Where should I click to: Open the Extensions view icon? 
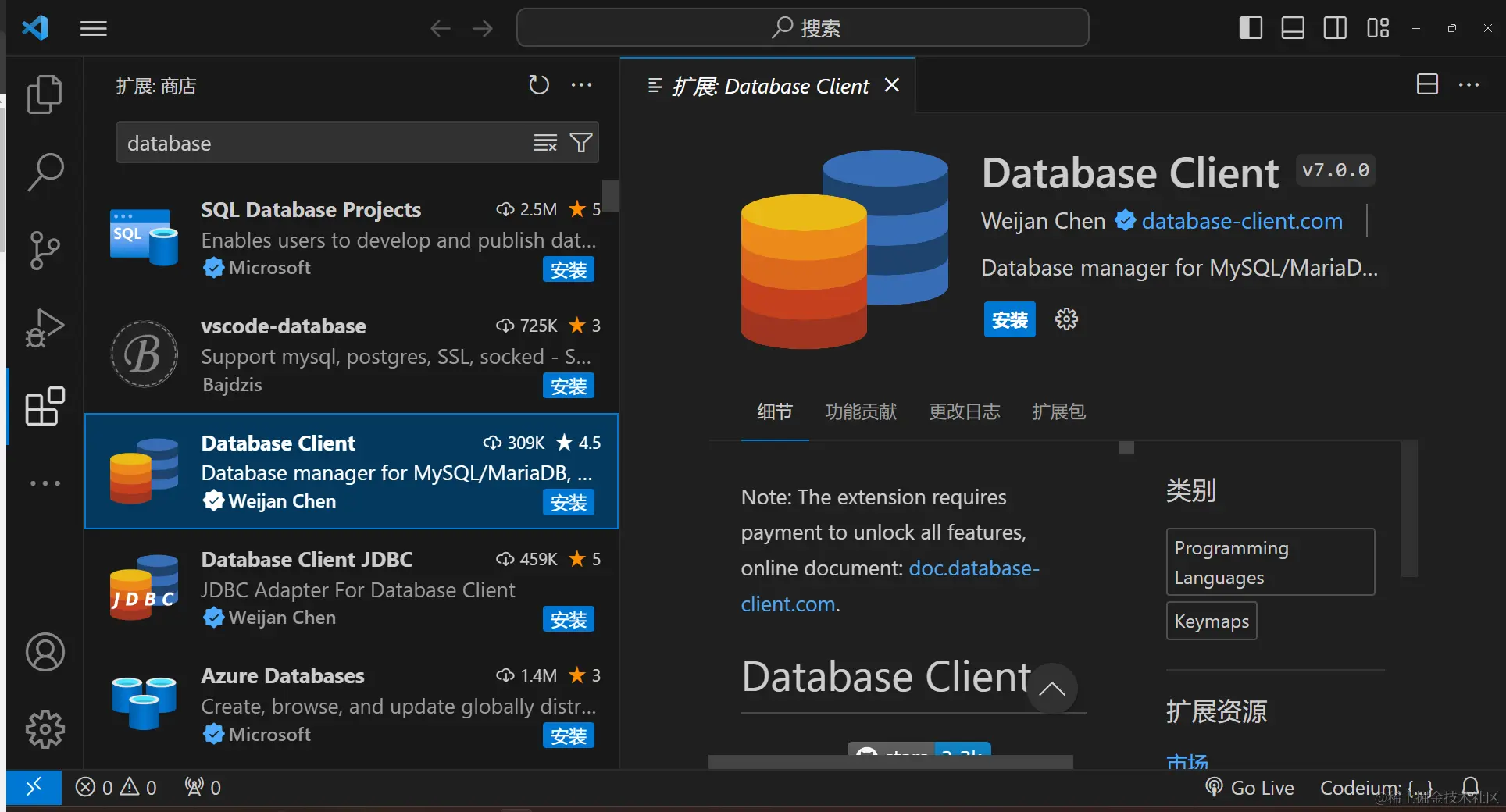tap(45, 406)
